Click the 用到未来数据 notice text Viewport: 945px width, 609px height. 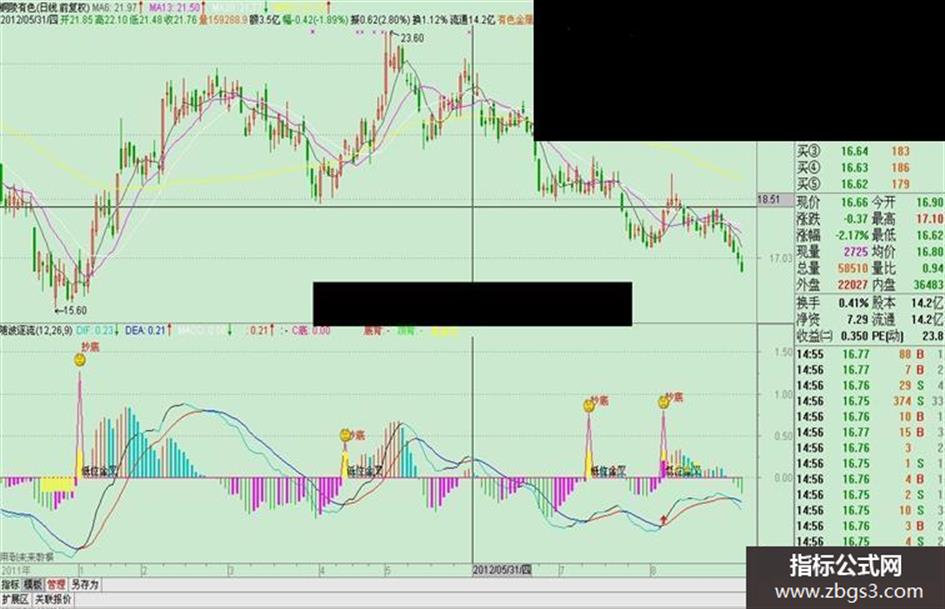click(x=28, y=557)
